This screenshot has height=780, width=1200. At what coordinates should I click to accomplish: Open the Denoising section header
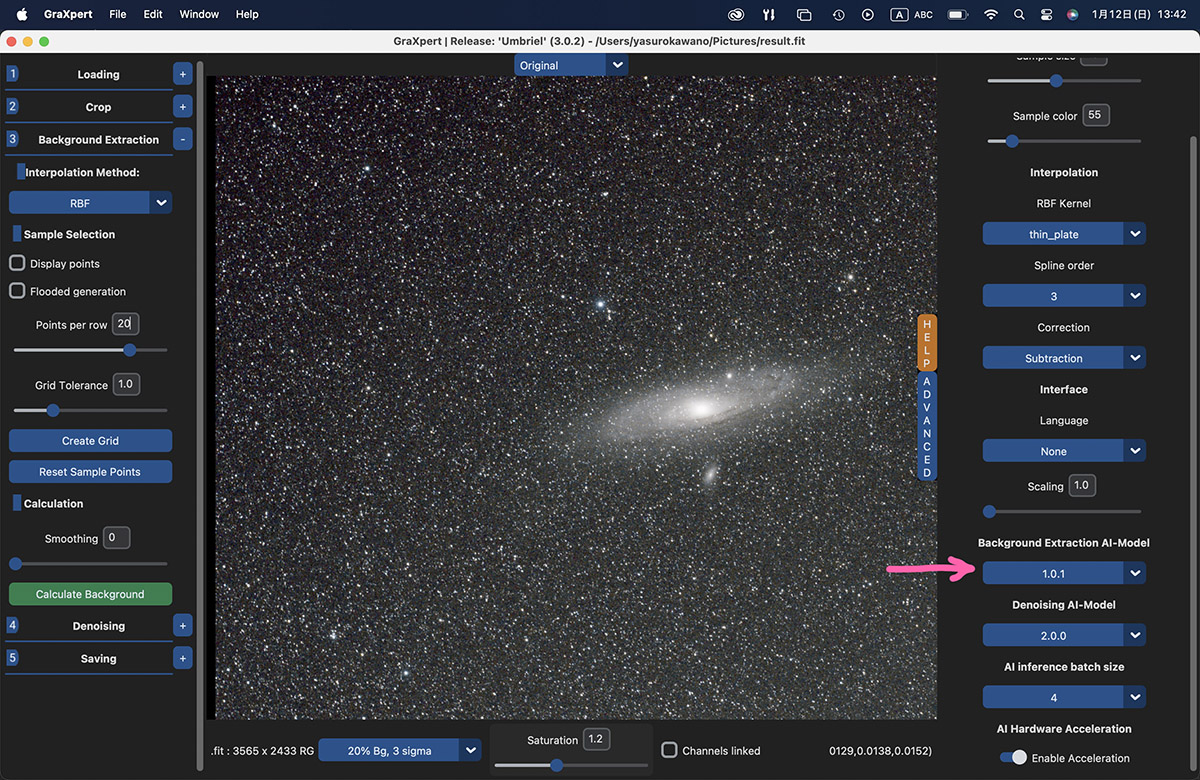point(98,626)
